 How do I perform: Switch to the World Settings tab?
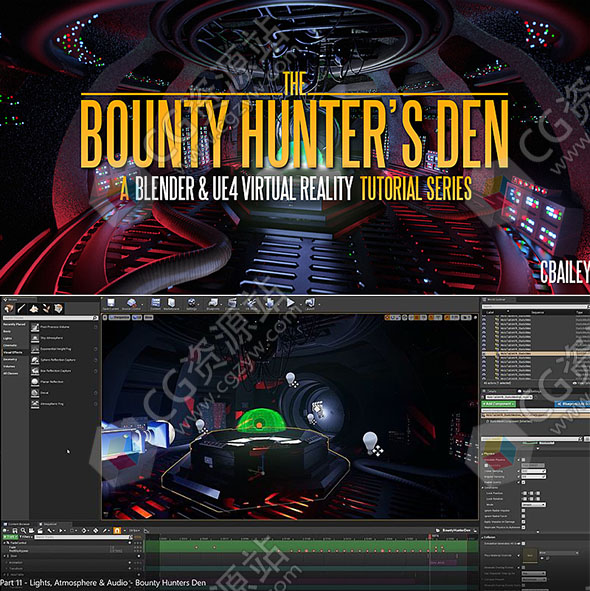(x=530, y=391)
